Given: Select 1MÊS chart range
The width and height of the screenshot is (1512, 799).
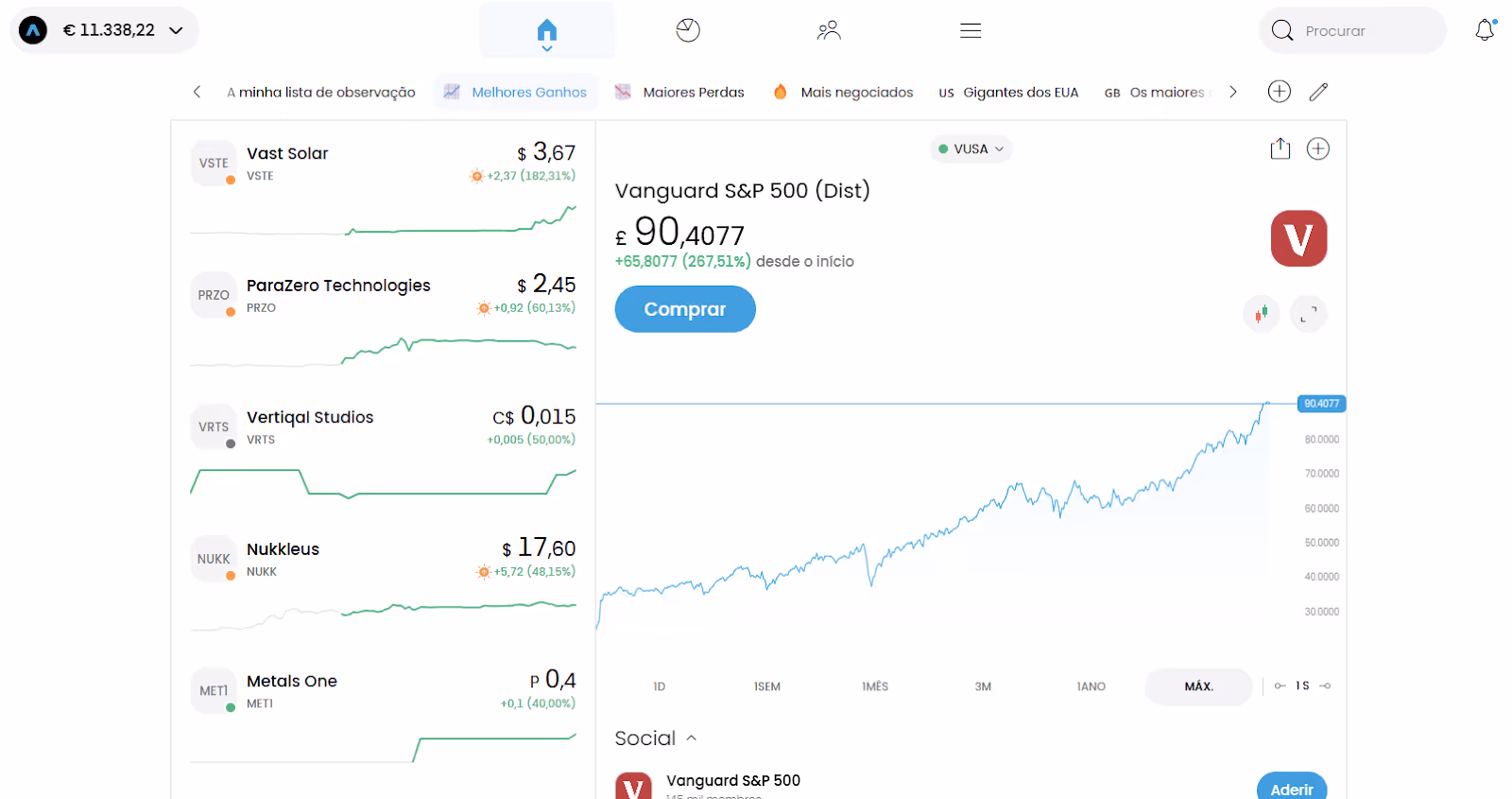Looking at the screenshot, I should [875, 686].
